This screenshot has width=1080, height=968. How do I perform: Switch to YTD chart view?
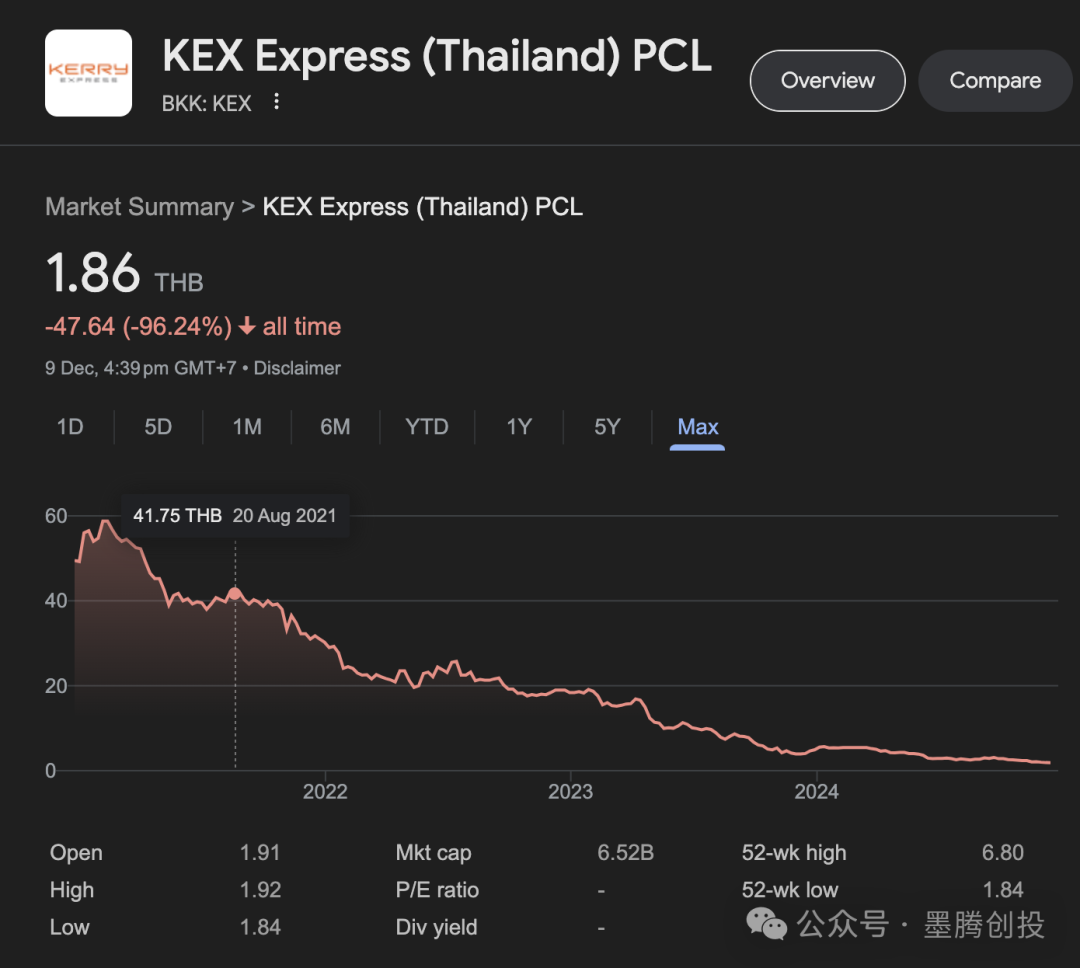[427, 427]
